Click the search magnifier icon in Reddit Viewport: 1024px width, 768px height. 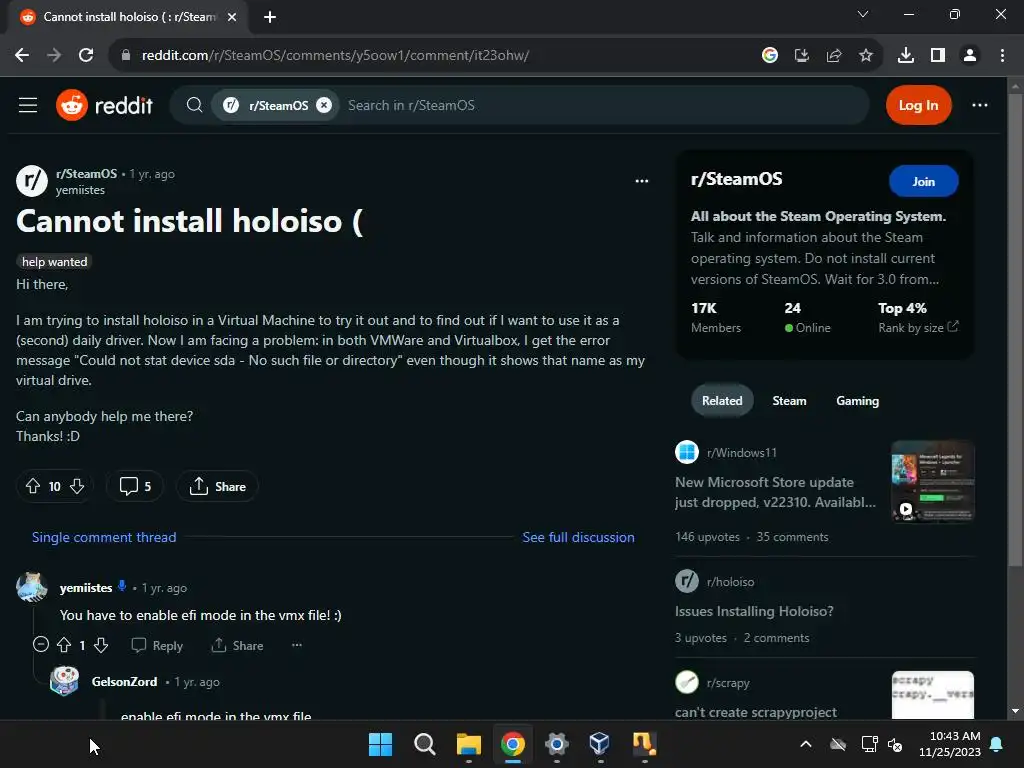point(194,105)
